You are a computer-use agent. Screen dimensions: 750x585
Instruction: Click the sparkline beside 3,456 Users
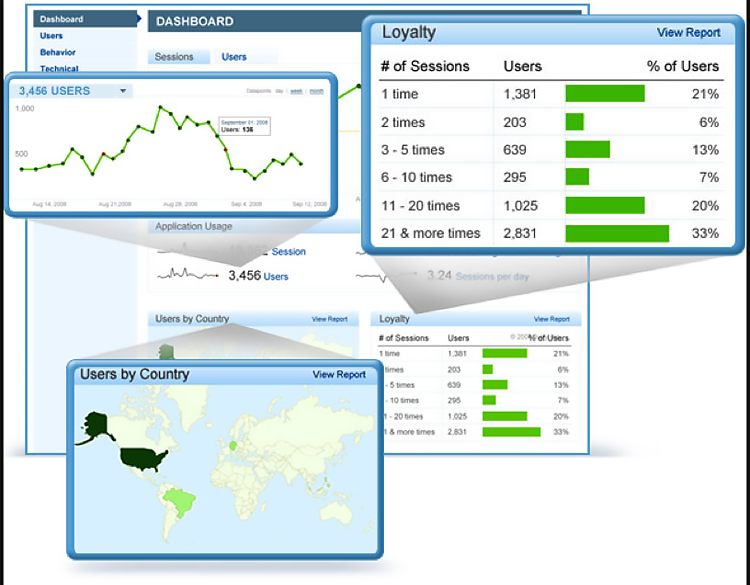pos(188,274)
